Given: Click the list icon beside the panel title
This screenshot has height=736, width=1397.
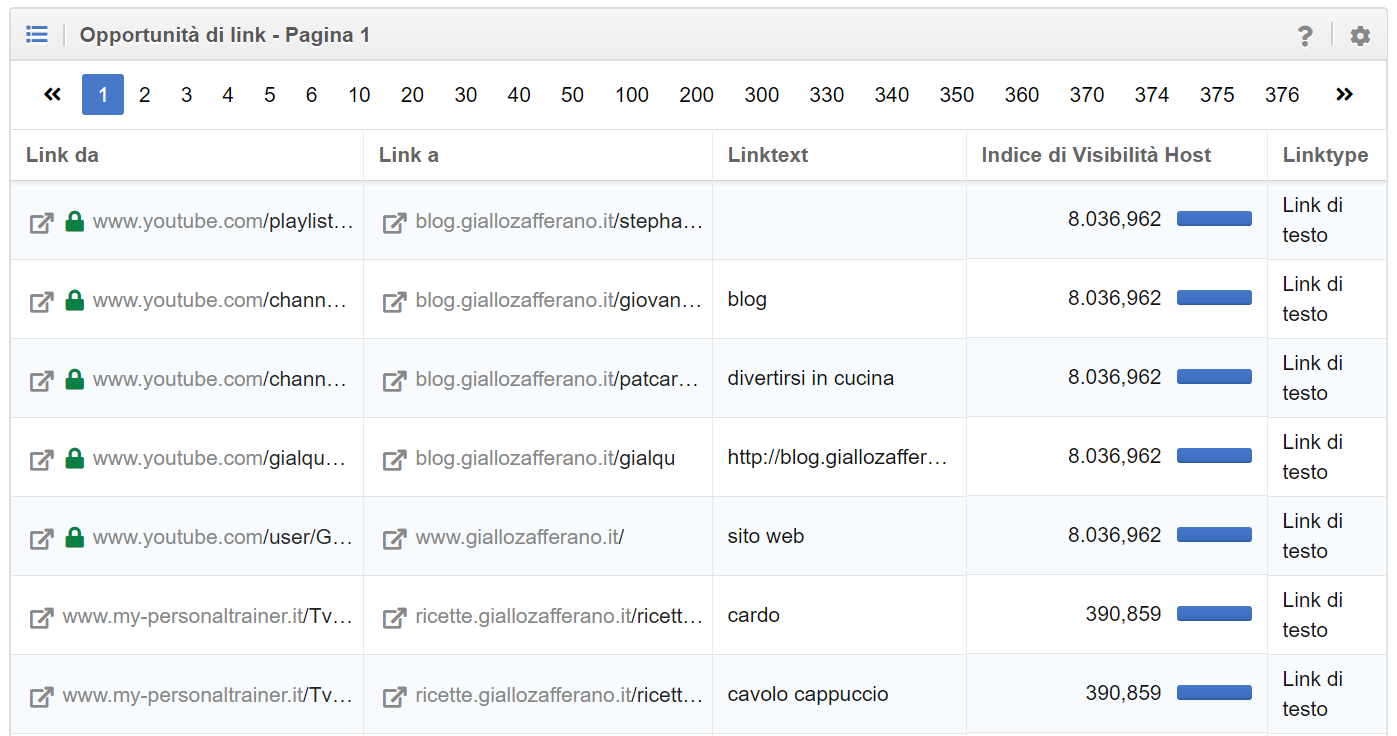Looking at the screenshot, I should coord(37,35).
